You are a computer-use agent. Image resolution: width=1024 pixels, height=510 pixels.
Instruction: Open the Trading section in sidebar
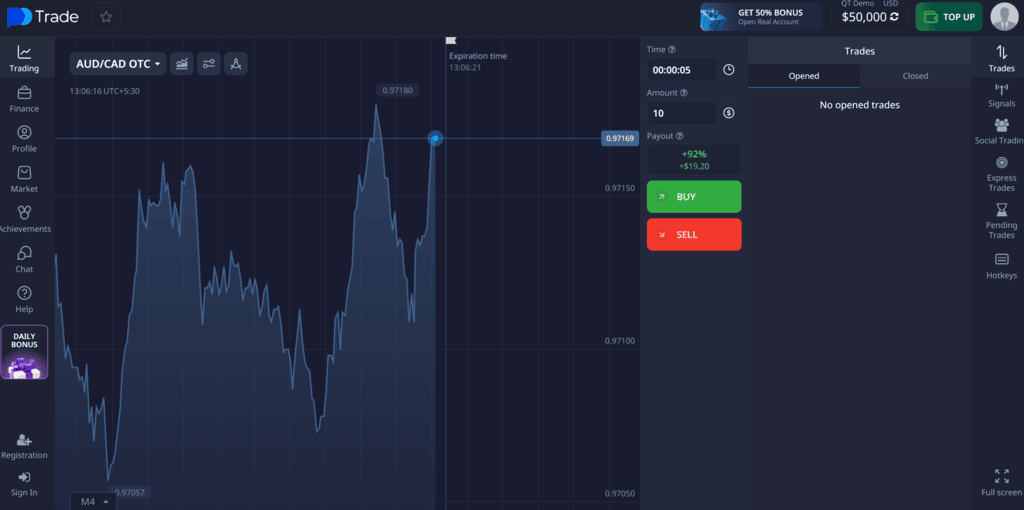[24, 59]
